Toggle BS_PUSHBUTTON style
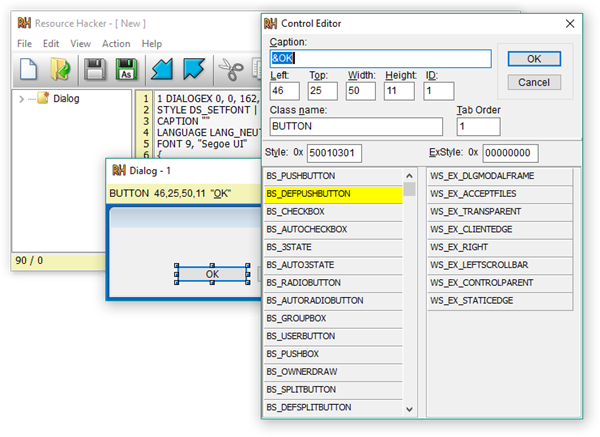The image size is (600, 437). pos(333,176)
